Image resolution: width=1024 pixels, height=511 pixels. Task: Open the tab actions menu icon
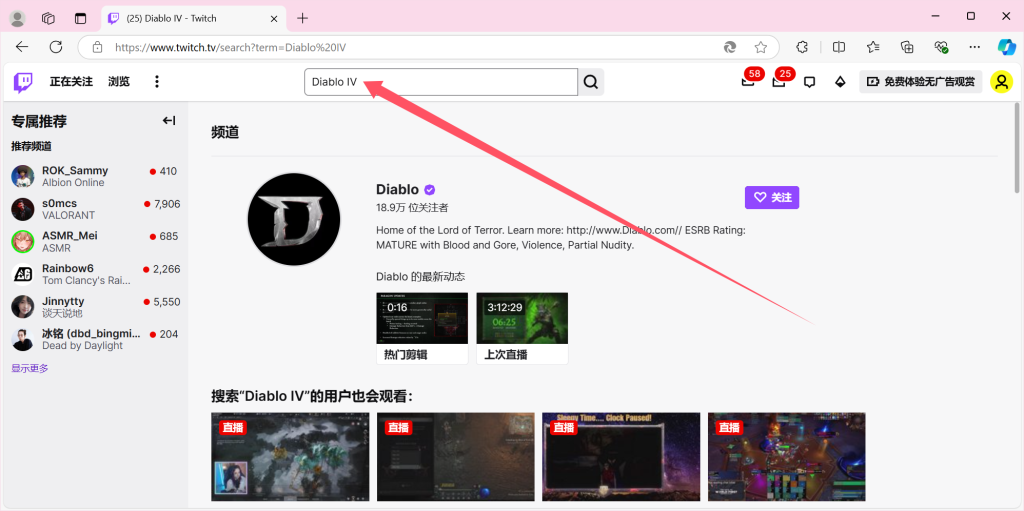(80, 18)
